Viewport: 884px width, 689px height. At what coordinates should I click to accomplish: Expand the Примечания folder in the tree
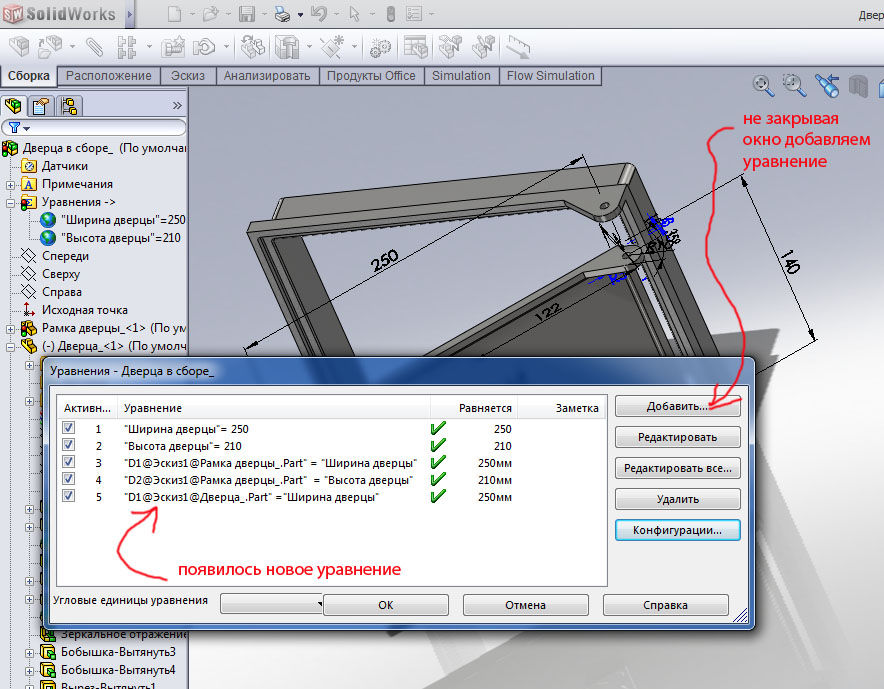coord(10,184)
